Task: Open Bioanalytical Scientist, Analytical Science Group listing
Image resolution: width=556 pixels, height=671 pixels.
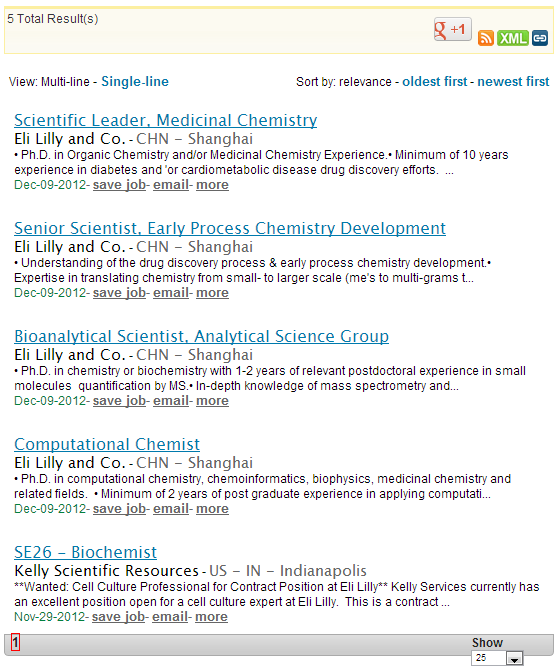Action: [202, 336]
